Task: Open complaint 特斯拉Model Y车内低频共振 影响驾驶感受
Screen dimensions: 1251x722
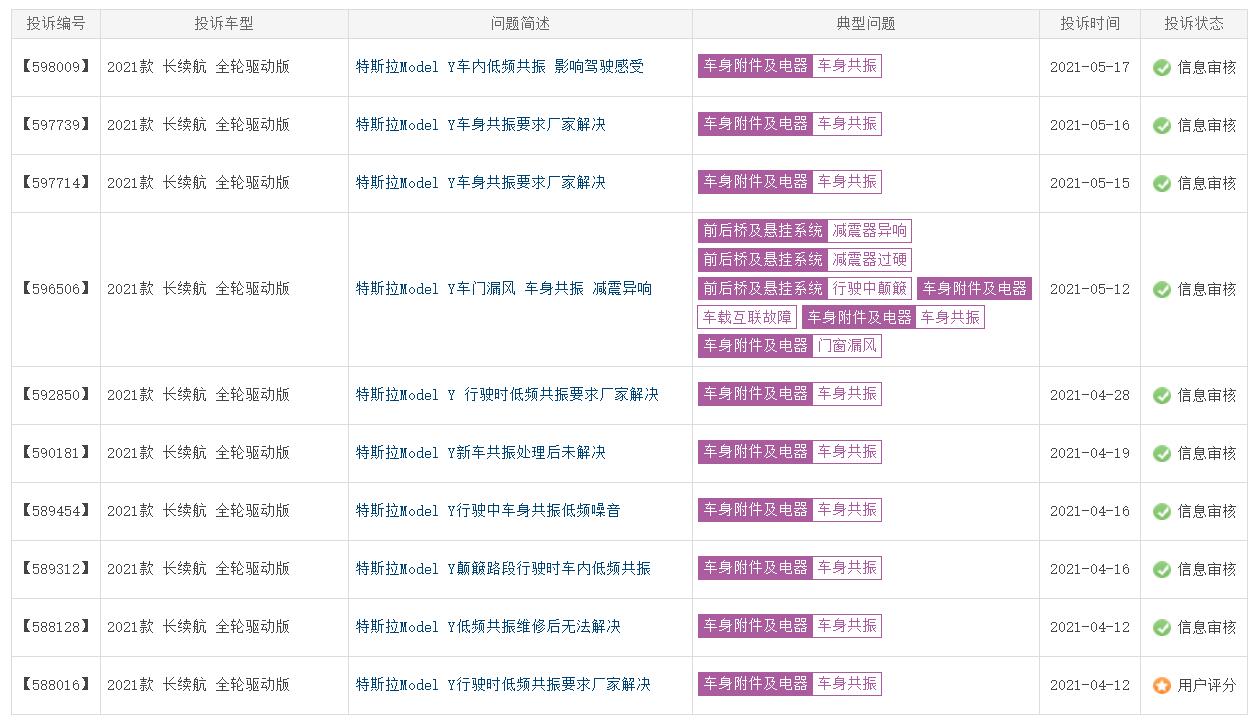Action: pyautogui.click(x=499, y=67)
